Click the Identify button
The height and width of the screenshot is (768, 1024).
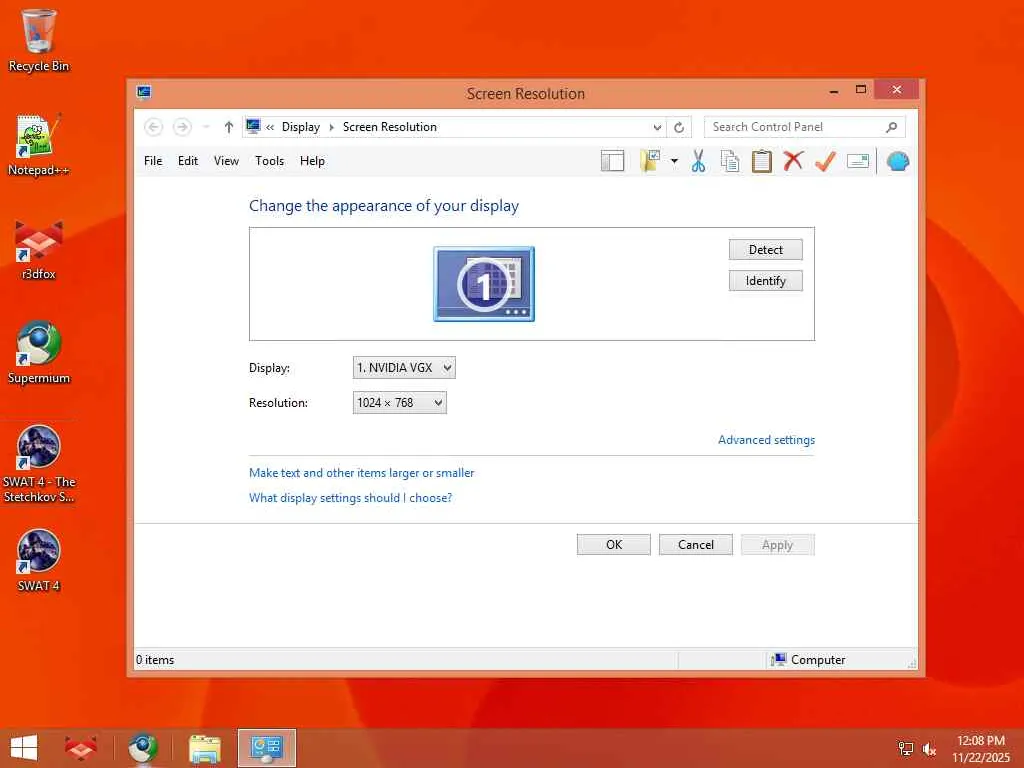tap(765, 281)
